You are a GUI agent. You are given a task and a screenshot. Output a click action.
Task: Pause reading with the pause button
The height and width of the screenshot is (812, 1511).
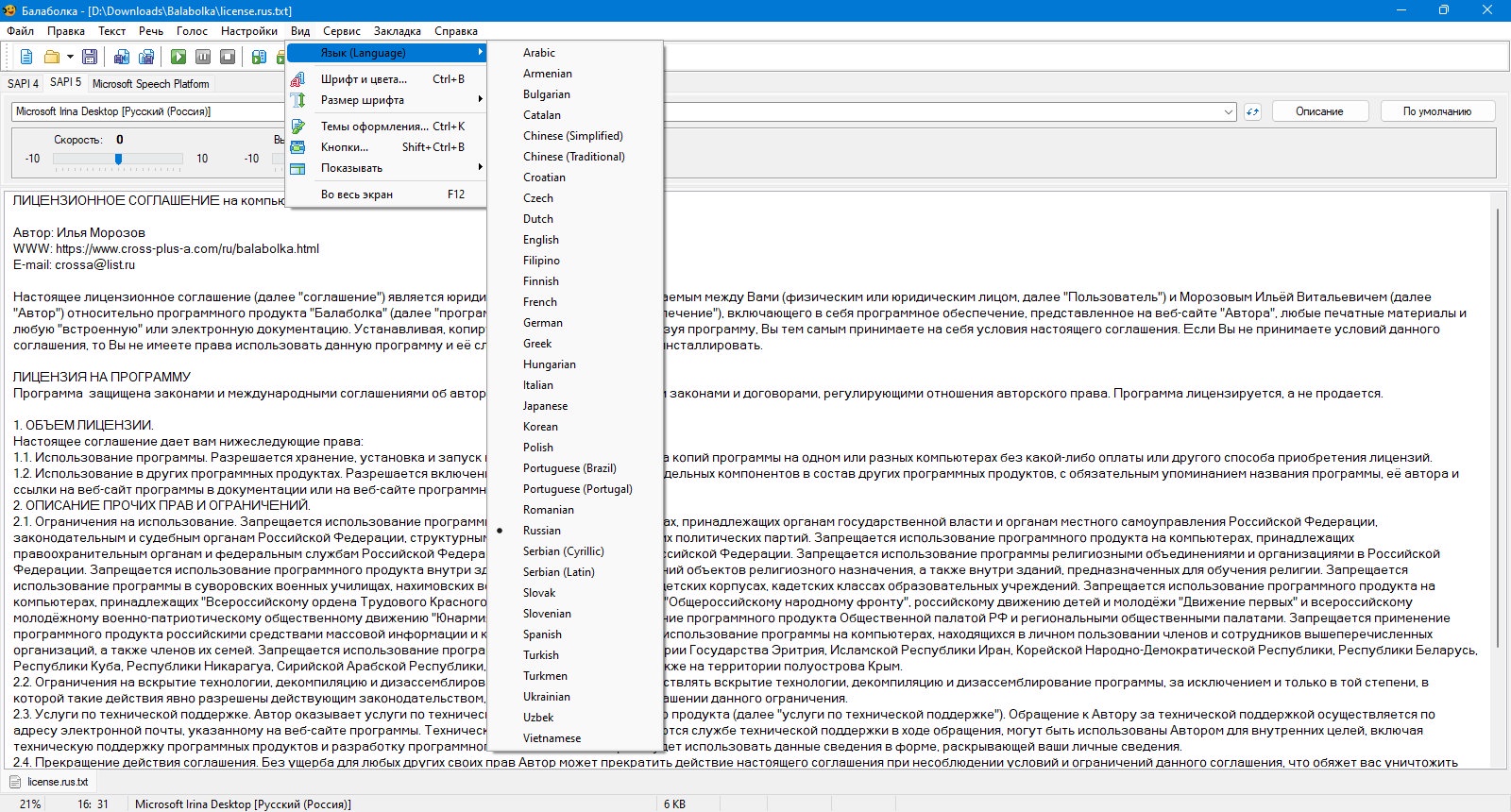pos(203,57)
